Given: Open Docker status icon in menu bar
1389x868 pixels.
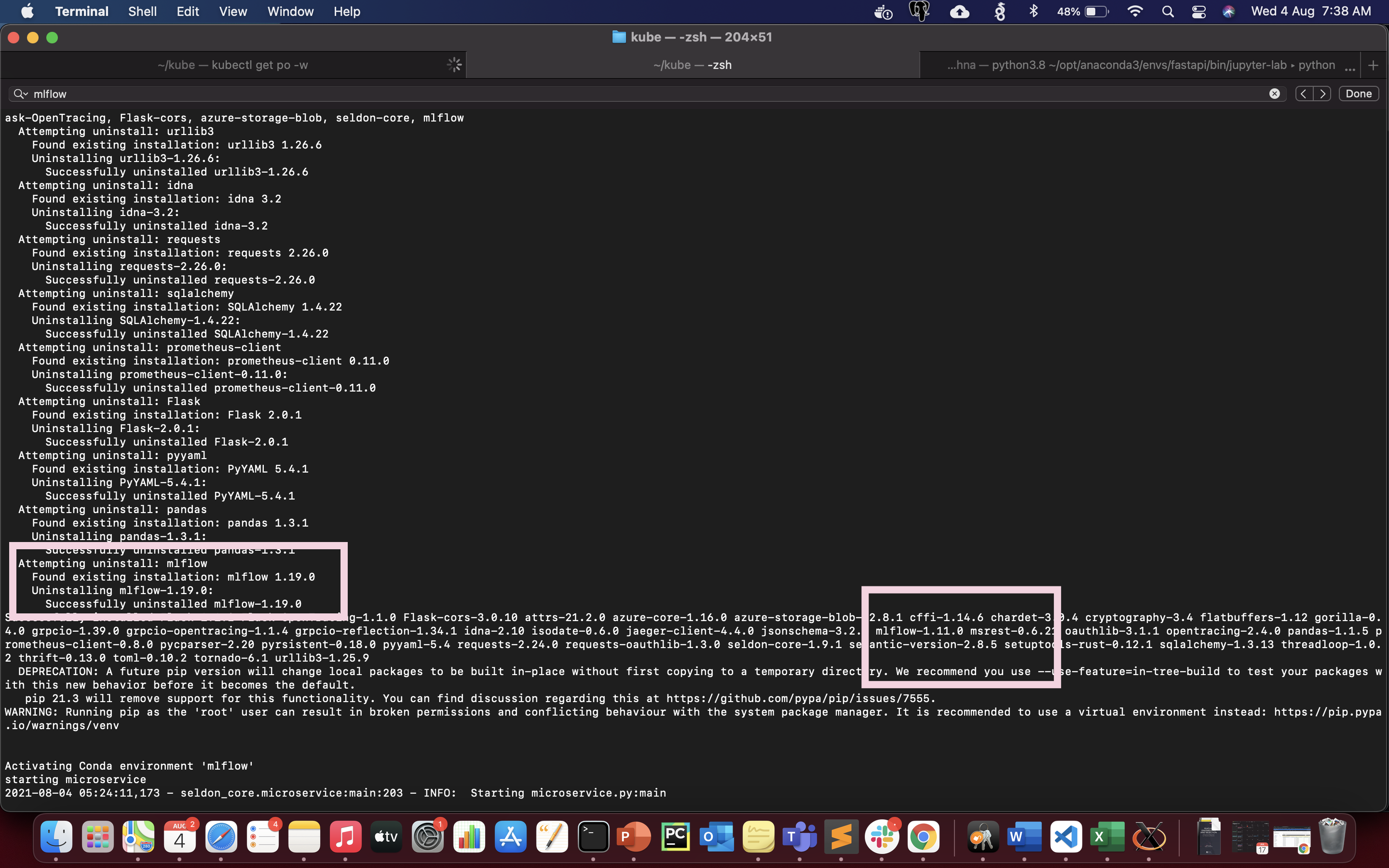Looking at the screenshot, I should point(884,11).
